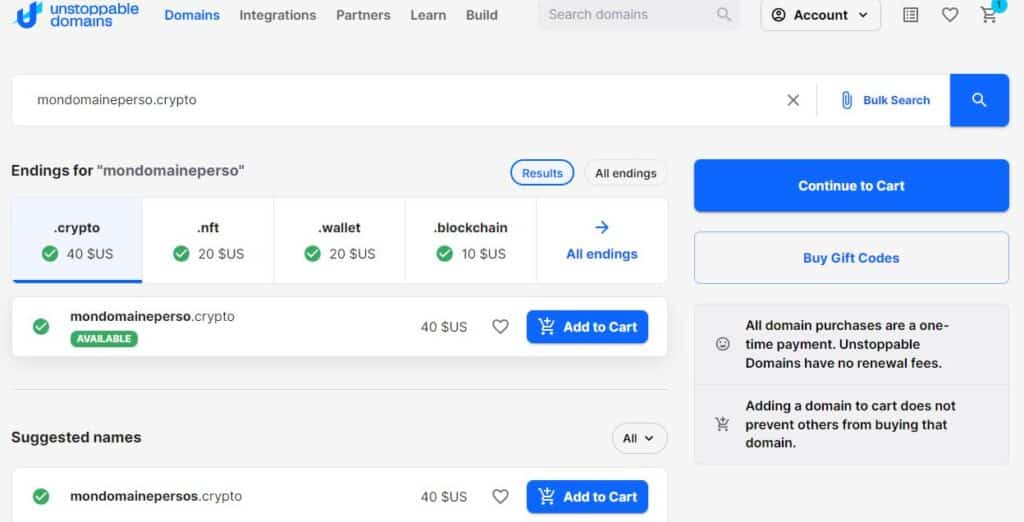Click the green check icon for mondomainepersos.crypto
The width and height of the screenshot is (1024, 522).
41,497
